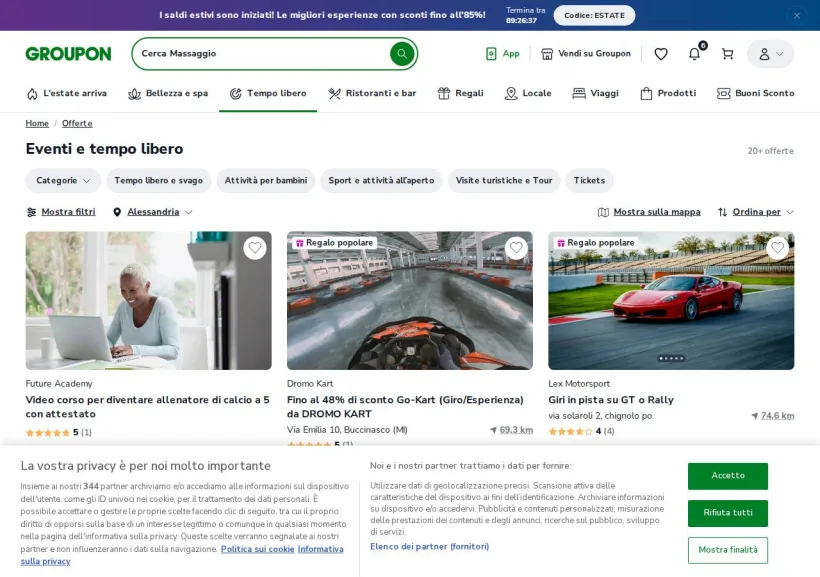This screenshot has height=577, width=820.
Task: Click the Mostra finalità button
Action: pos(727,550)
